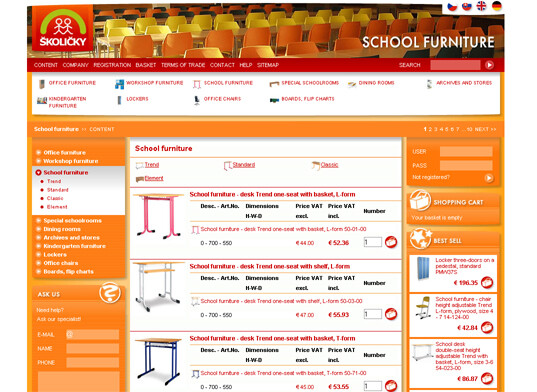Click the CONTENT breadcrumb

pyautogui.click(x=102, y=129)
